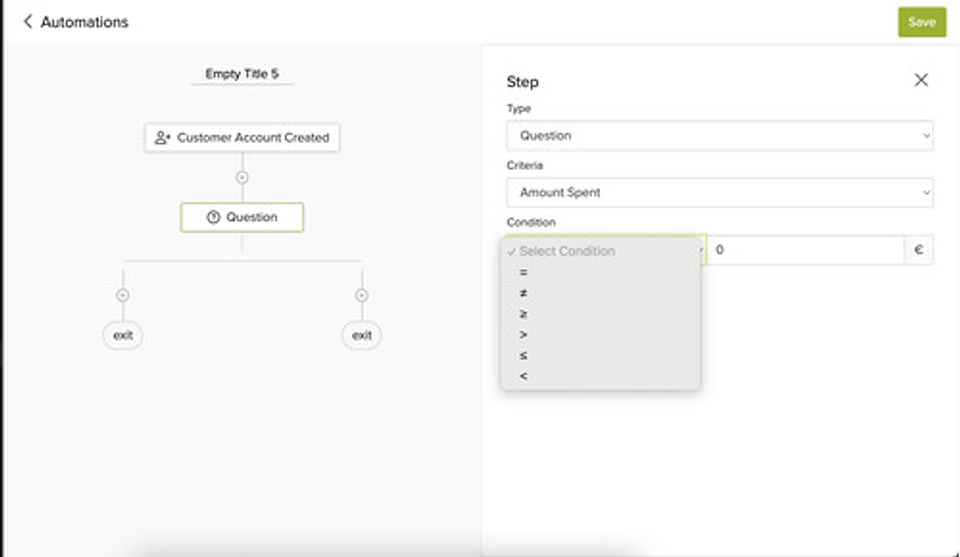Viewport: 960px width, 557px height.
Task: Pick the less than (<) condition
Action: point(523,377)
